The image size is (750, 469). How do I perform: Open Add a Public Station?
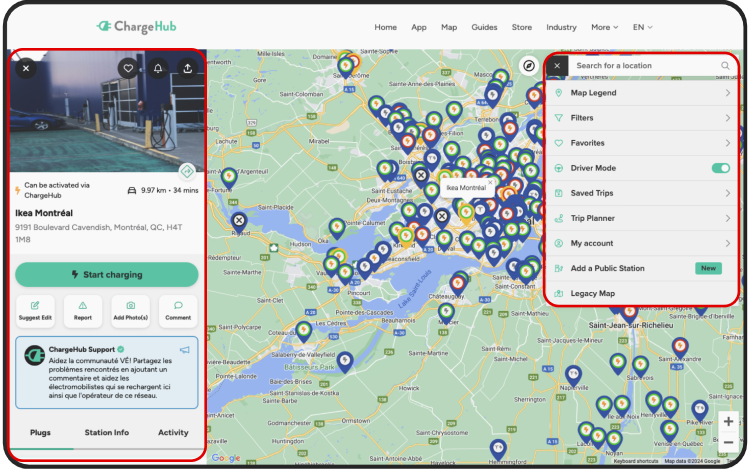pos(641,268)
